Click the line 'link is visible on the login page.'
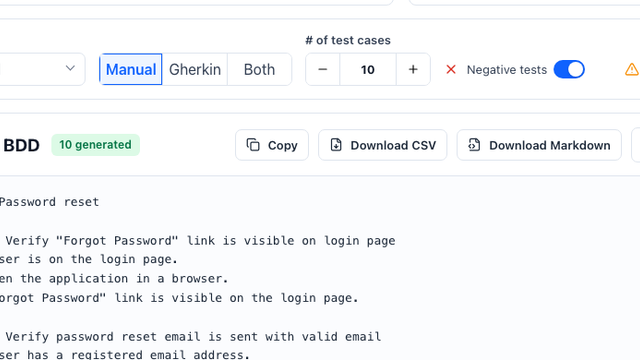Screen dimensions: 640x360 [x=179, y=298]
